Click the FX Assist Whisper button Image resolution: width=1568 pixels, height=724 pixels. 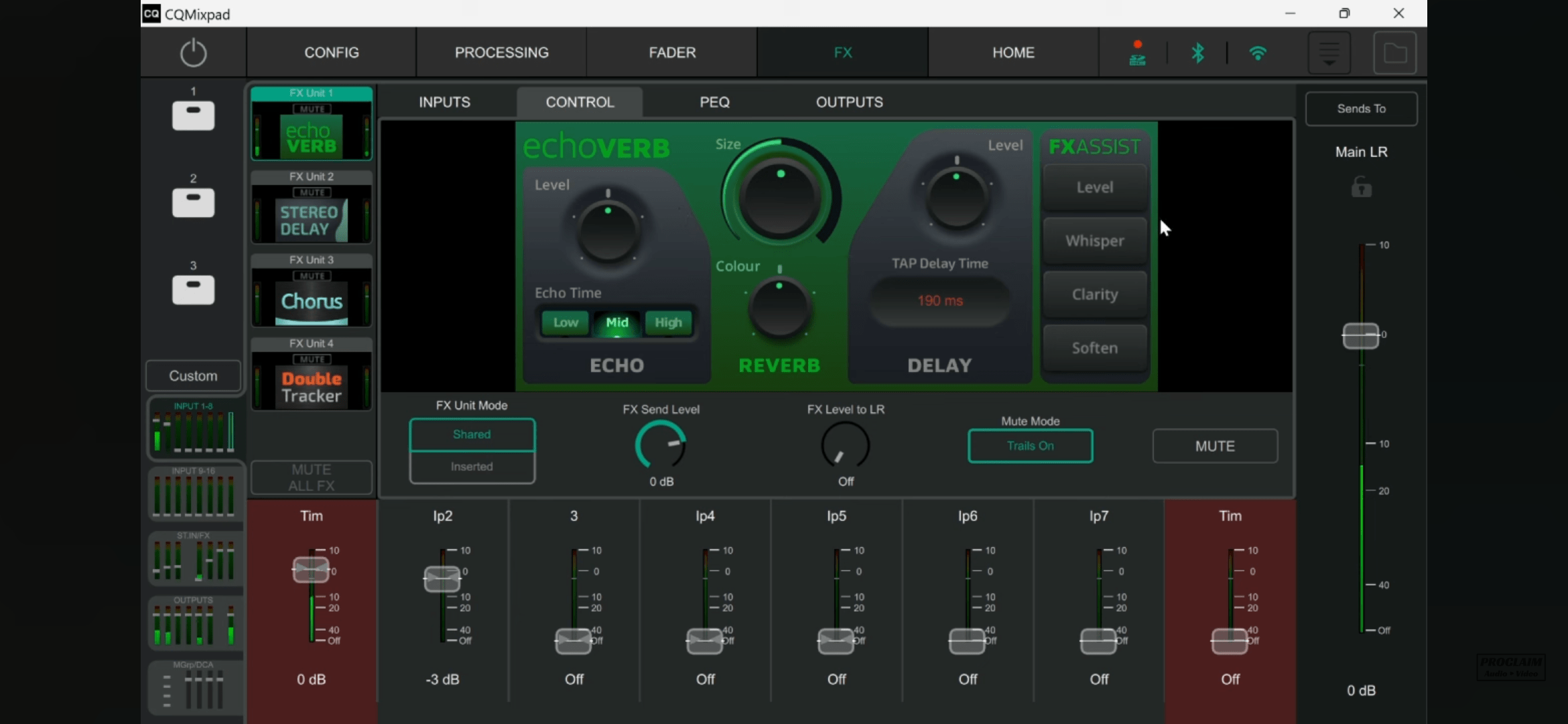point(1095,241)
